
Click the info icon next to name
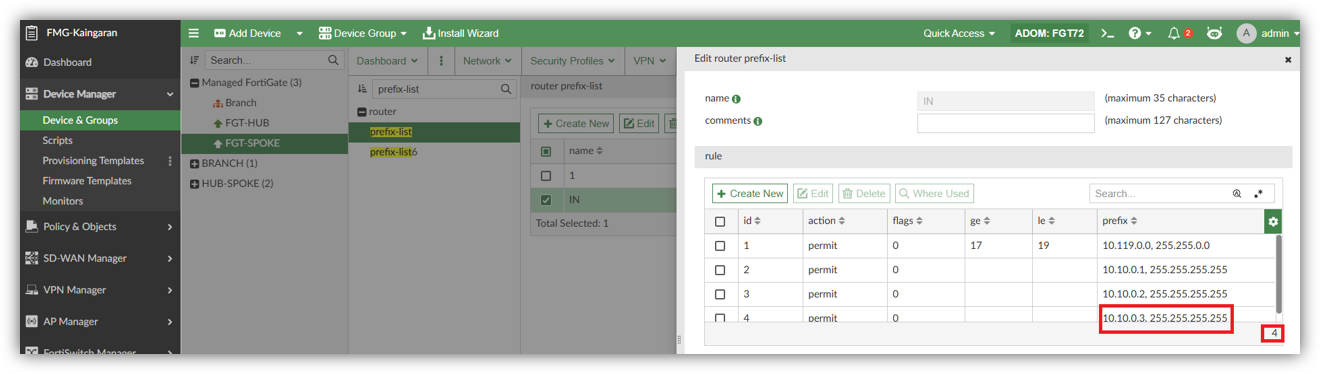pyautogui.click(x=737, y=99)
